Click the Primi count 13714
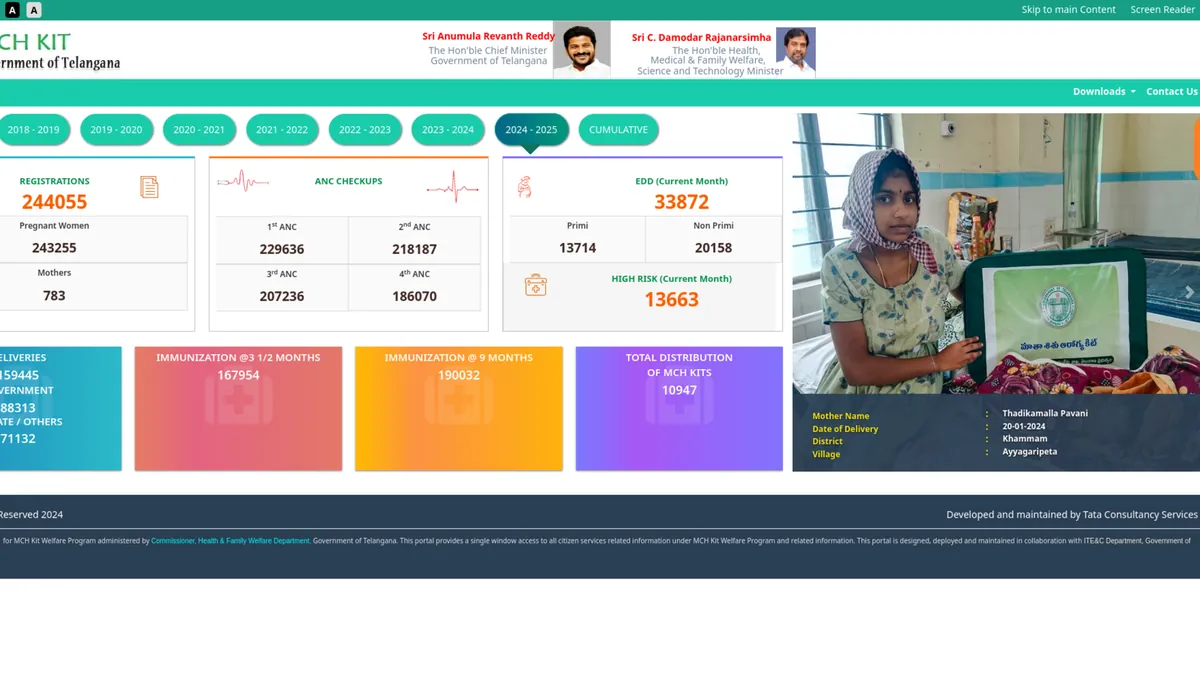Image resolution: width=1200 pixels, height=675 pixels. click(578, 248)
